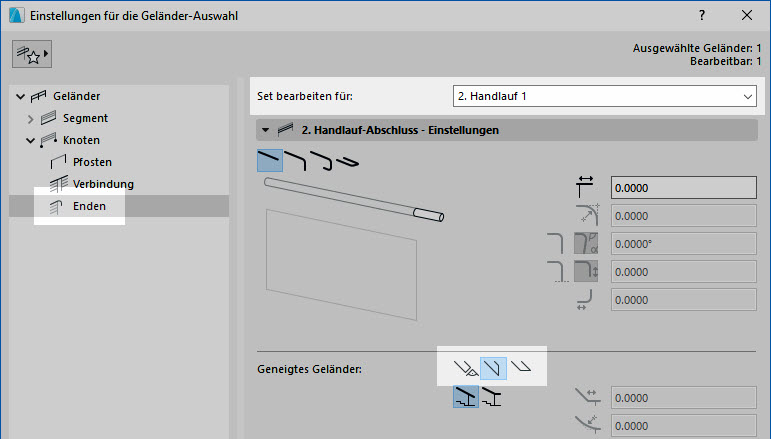
Task: Expand the Segment tree node
Action: pyautogui.click(x=30, y=118)
